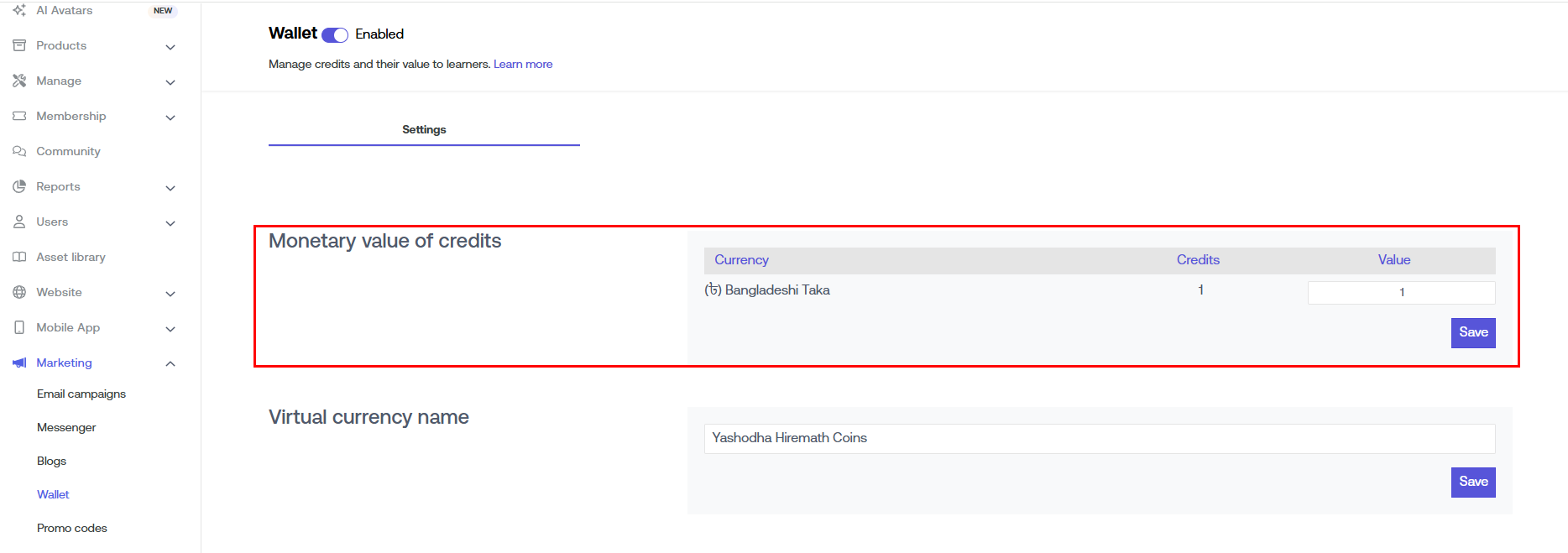Open the Settings tab

424,129
